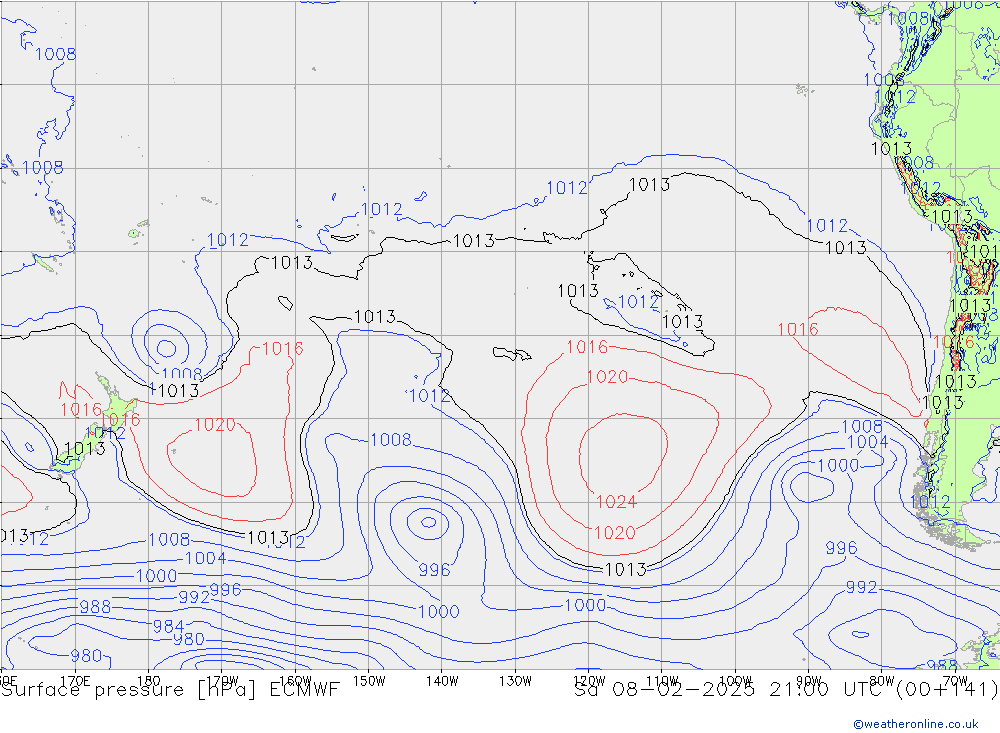1000x733 pixels.
Task: Click the 'Surface pressure [hPa] ECMWF' title
Action: point(170,690)
